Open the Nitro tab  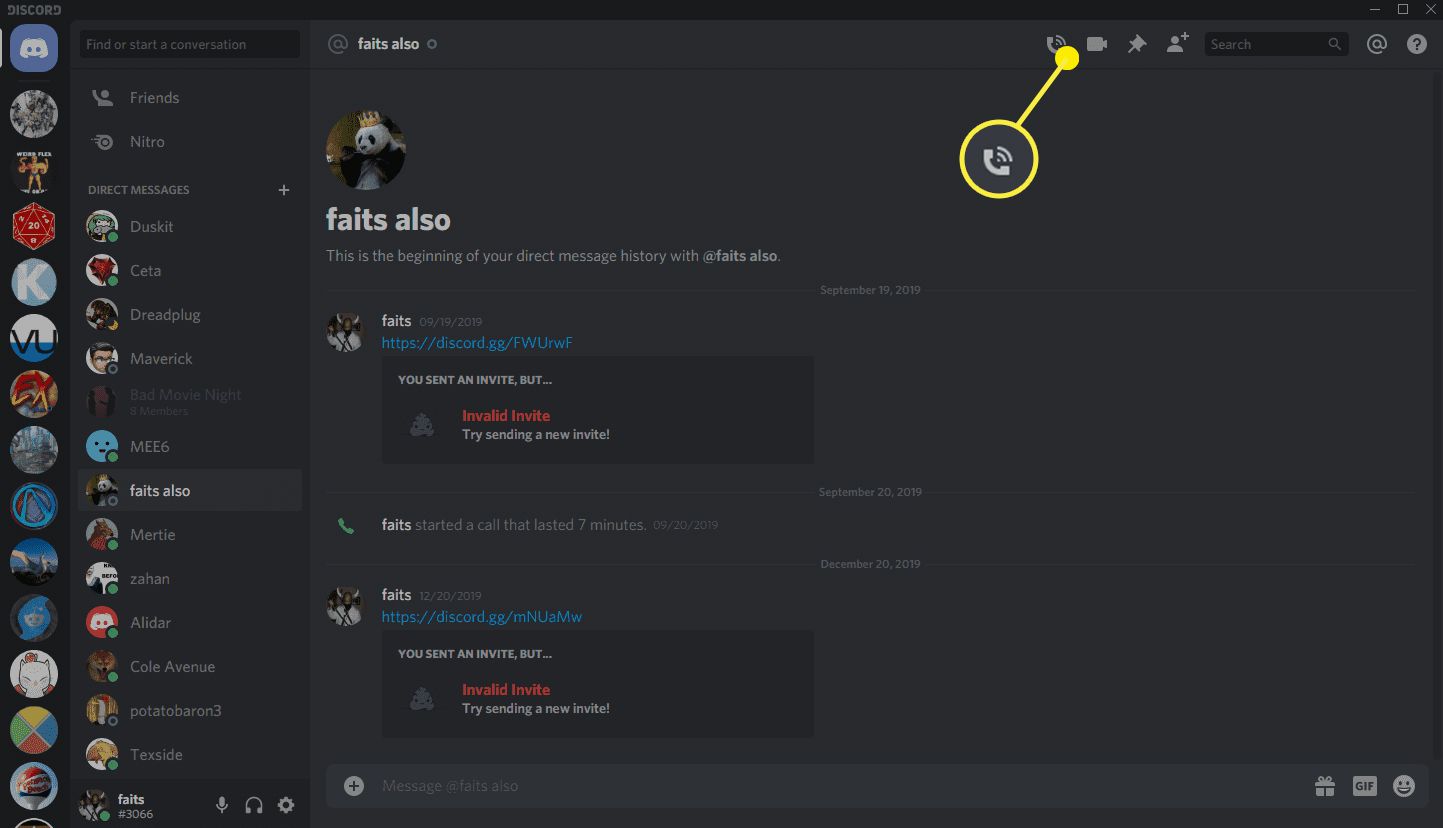(145, 141)
